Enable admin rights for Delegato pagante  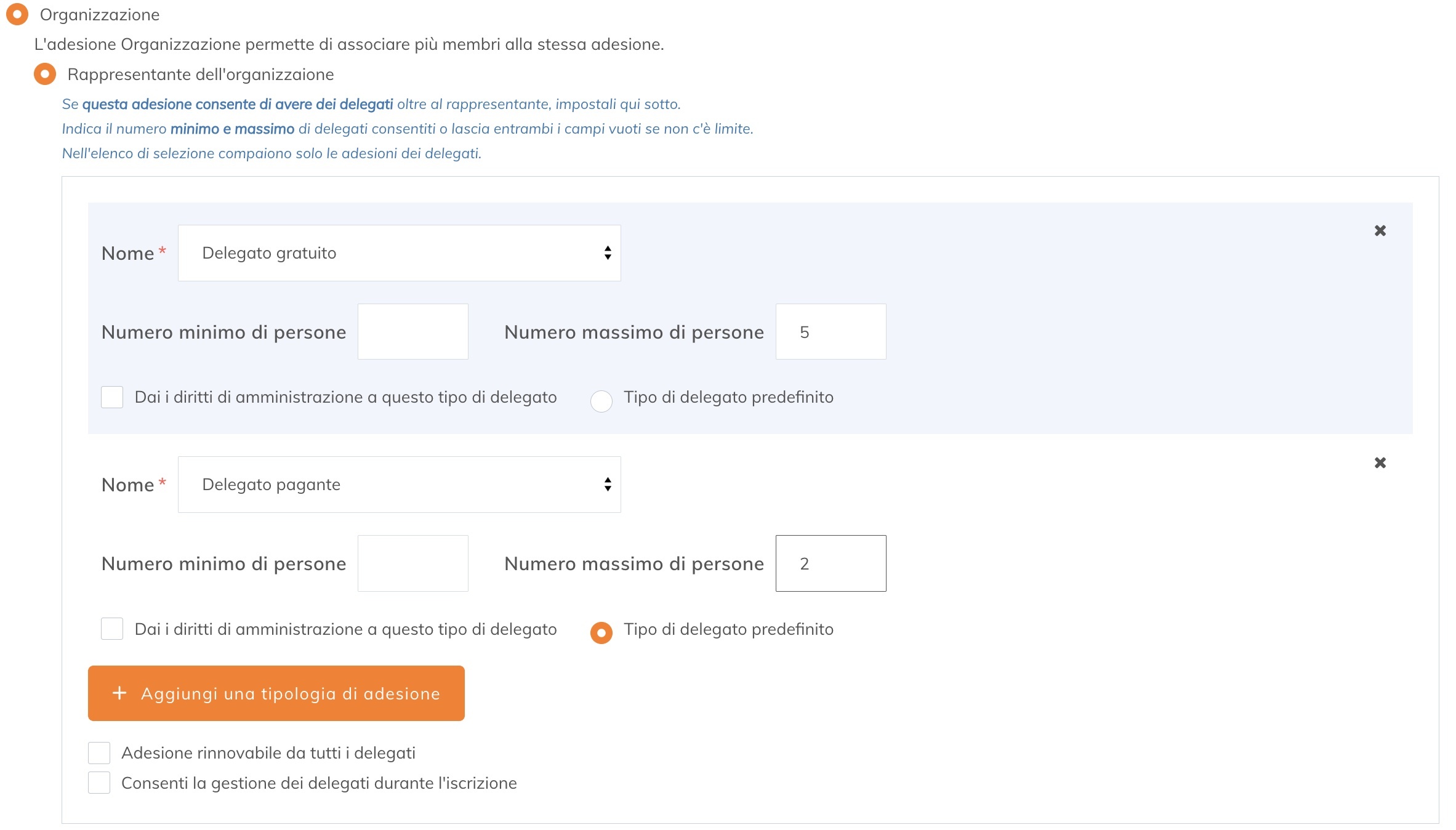tap(112, 629)
